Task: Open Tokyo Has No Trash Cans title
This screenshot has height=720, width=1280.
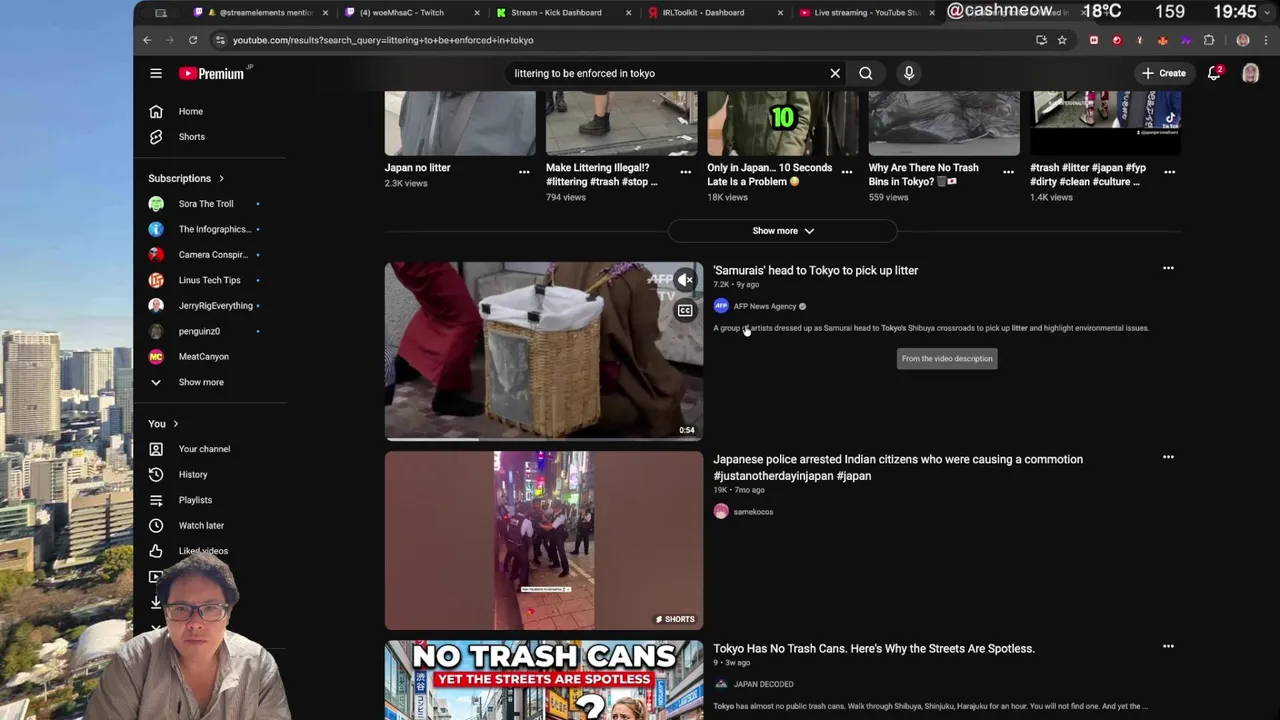Action: point(874,648)
